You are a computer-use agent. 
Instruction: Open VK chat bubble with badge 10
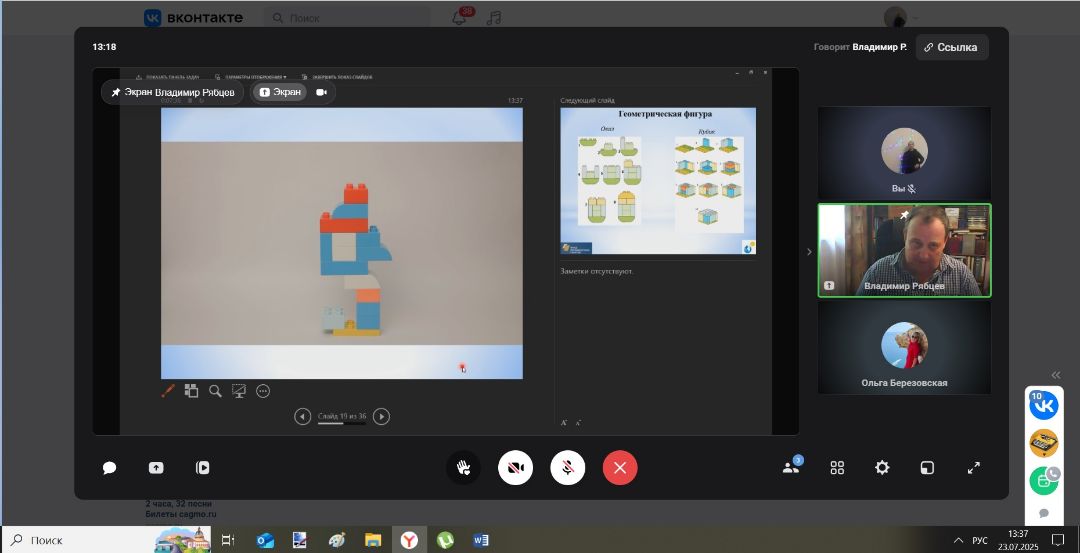(1043, 406)
